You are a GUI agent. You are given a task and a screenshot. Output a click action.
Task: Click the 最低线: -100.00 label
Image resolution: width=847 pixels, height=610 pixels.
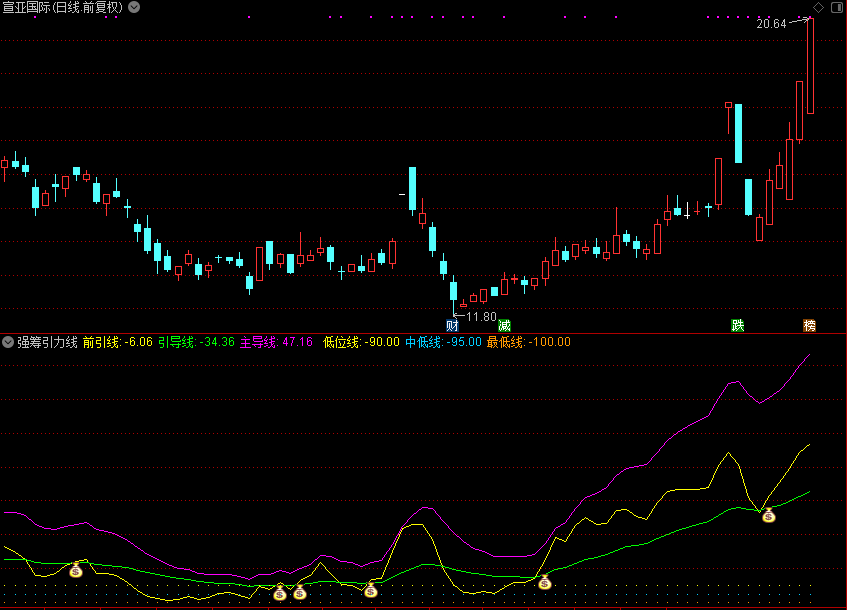(528, 342)
